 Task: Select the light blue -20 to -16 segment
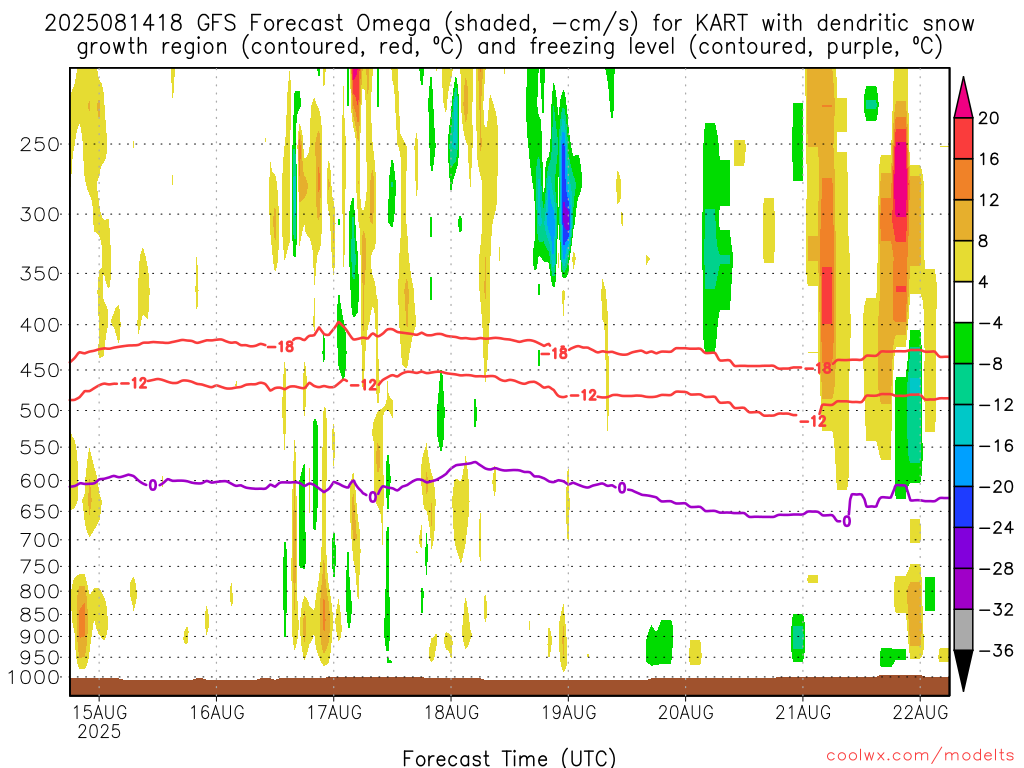(963, 466)
